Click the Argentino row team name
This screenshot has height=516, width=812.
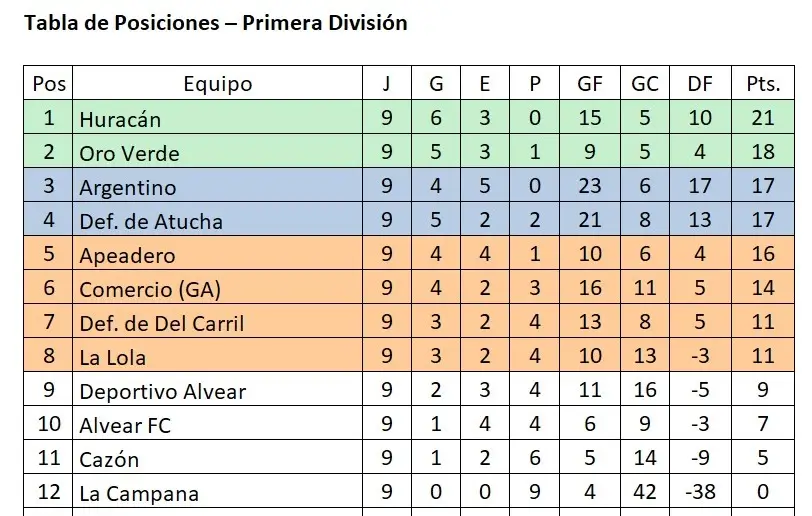(x=127, y=187)
